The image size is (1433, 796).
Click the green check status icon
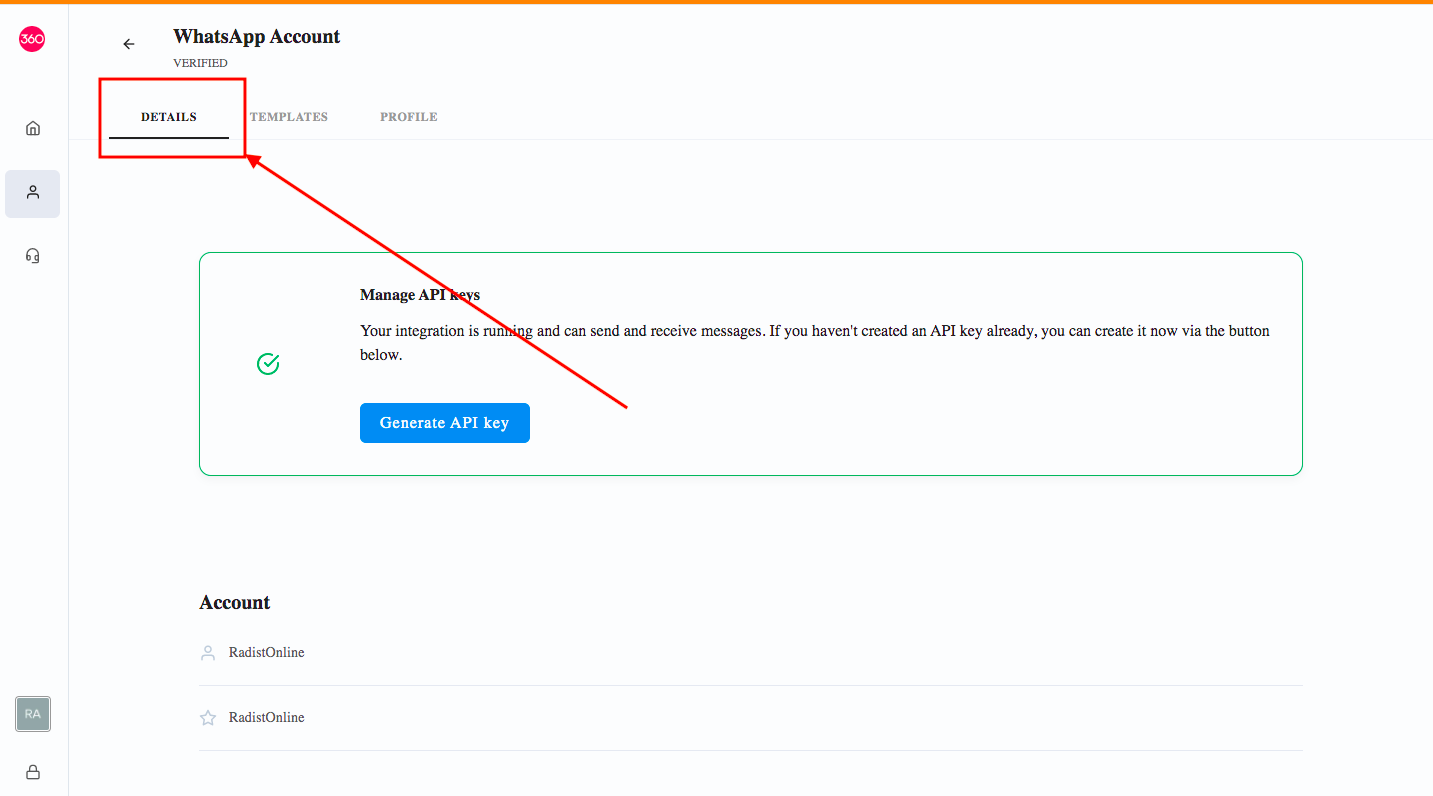point(268,364)
